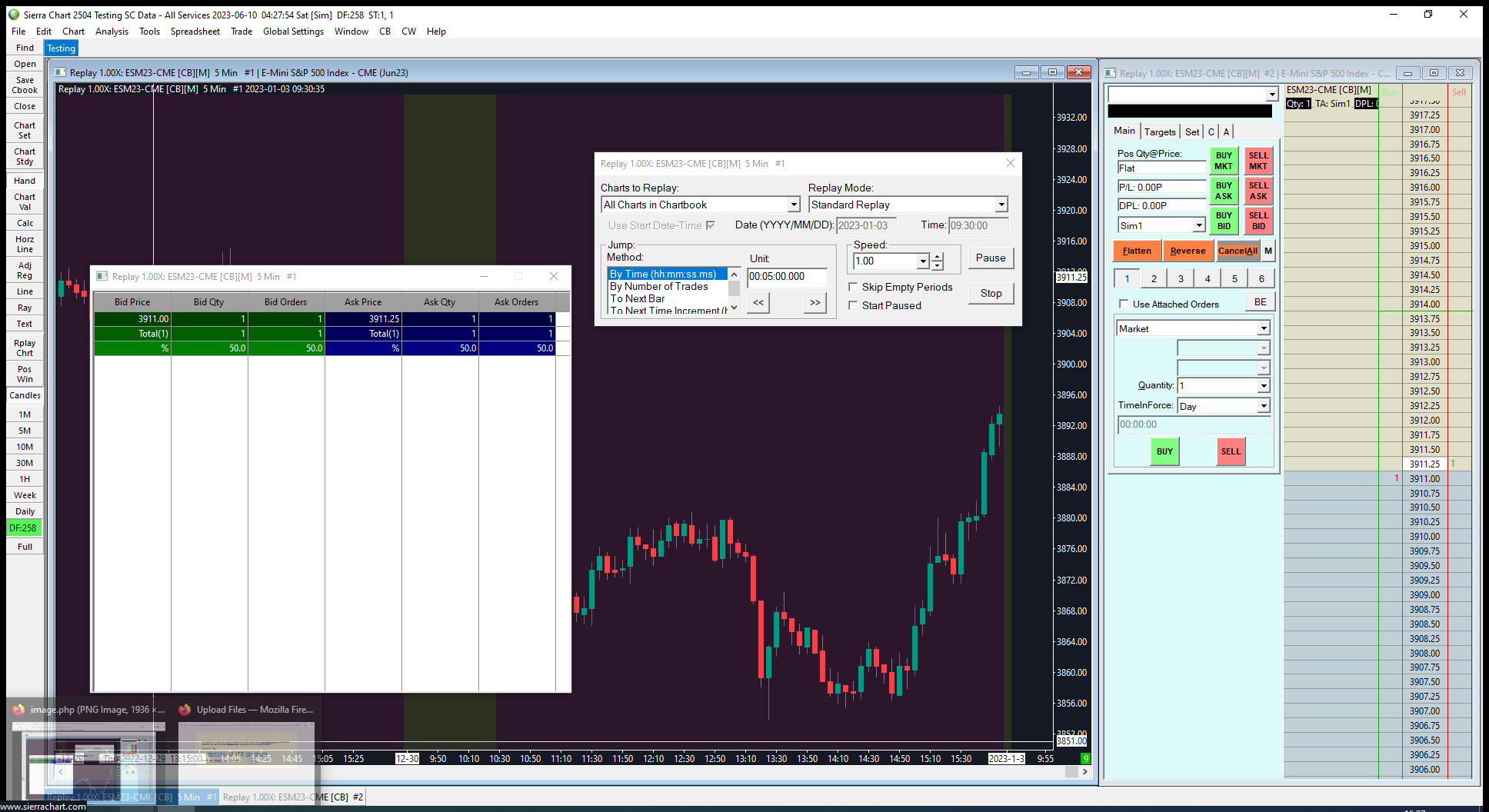The height and width of the screenshot is (812, 1489).
Task: Switch chart to the Week timeframe
Action: pyautogui.click(x=25, y=495)
